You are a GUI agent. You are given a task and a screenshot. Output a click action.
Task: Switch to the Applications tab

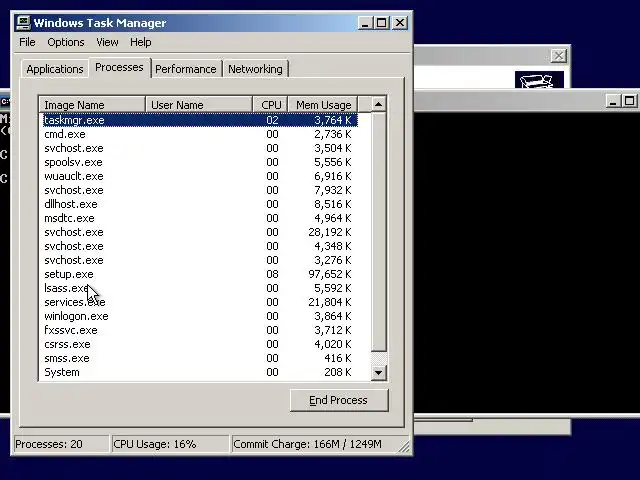[x=55, y=69]
